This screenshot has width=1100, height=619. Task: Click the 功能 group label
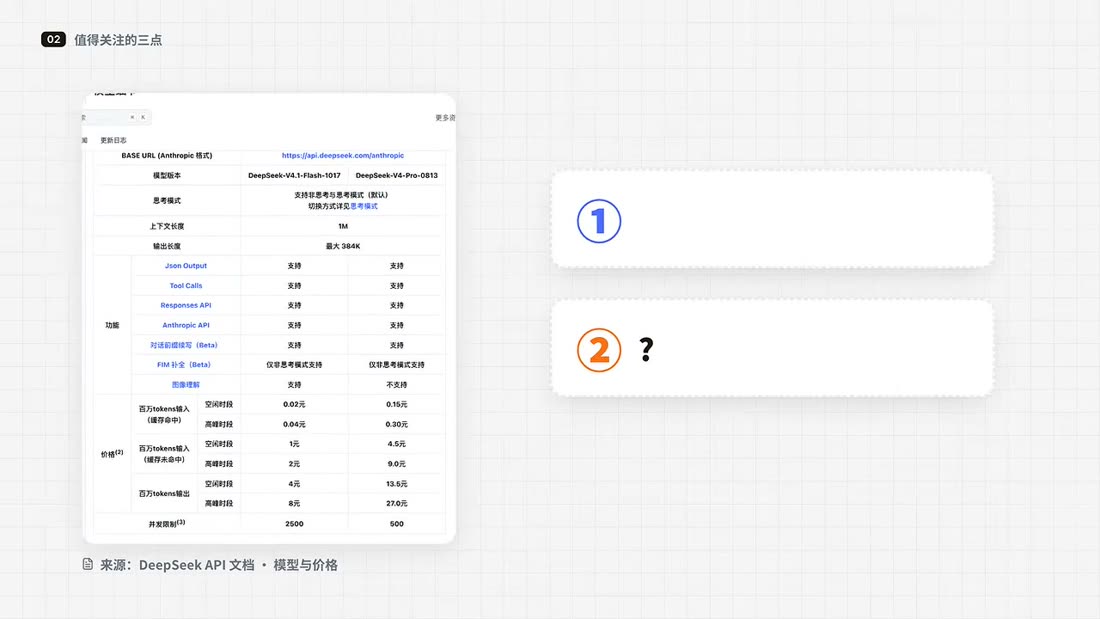click(112, 326)
